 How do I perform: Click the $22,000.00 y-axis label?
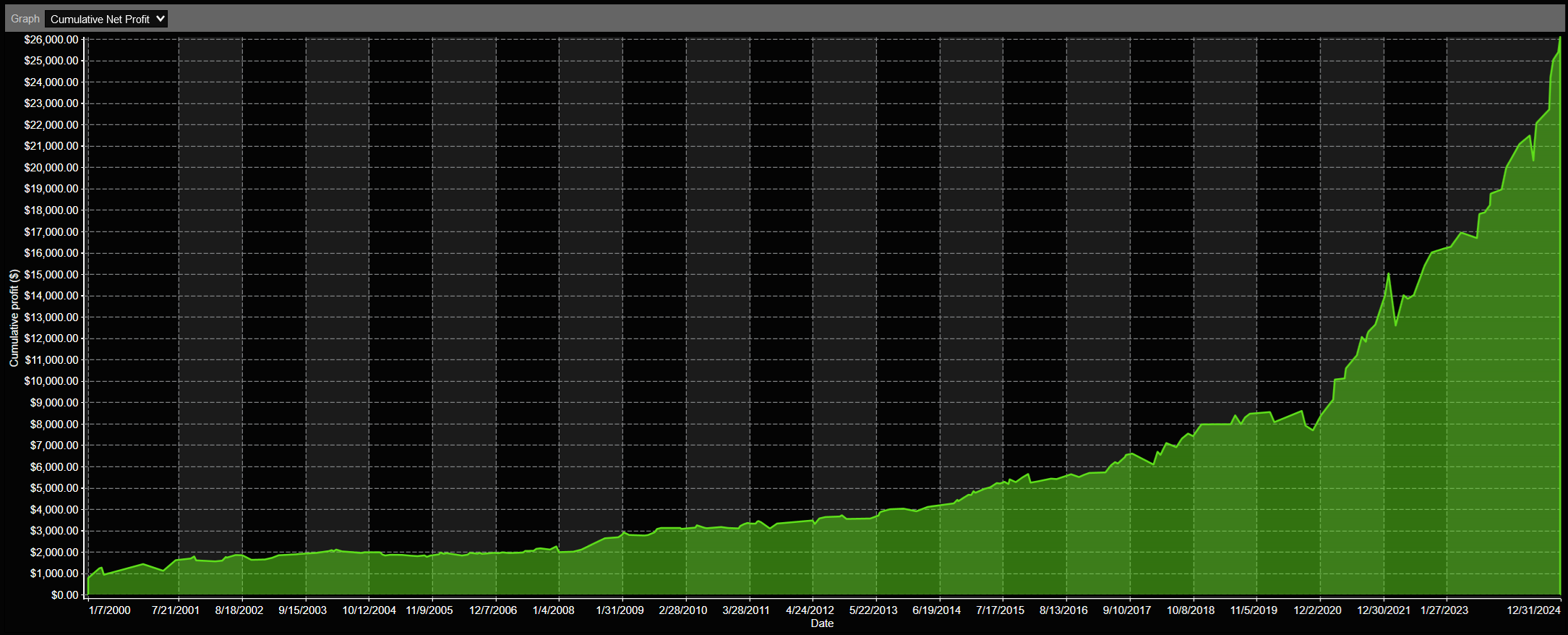point(51,125)
